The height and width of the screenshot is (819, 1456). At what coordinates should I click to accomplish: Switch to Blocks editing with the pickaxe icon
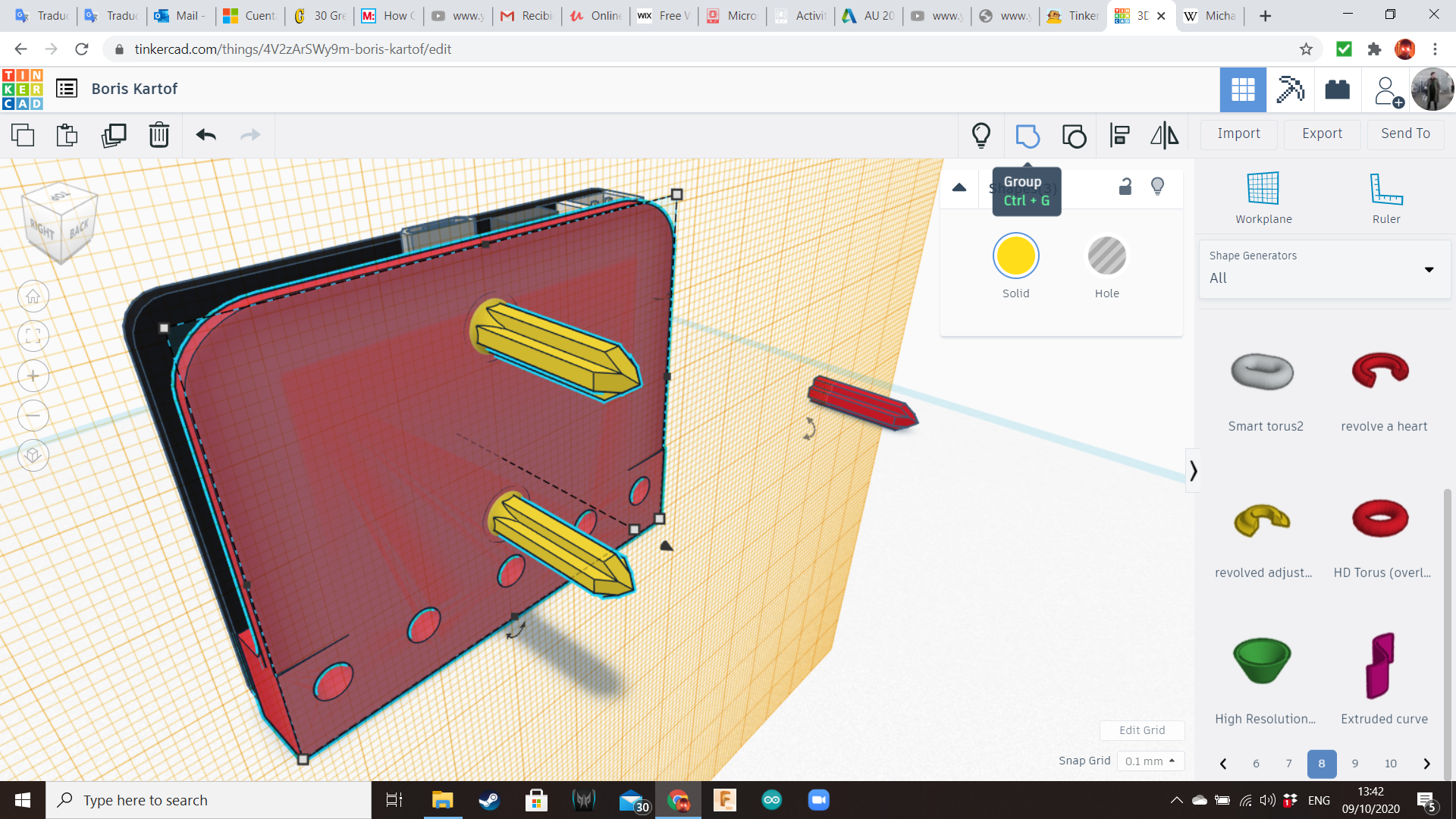coord(1290,89)
